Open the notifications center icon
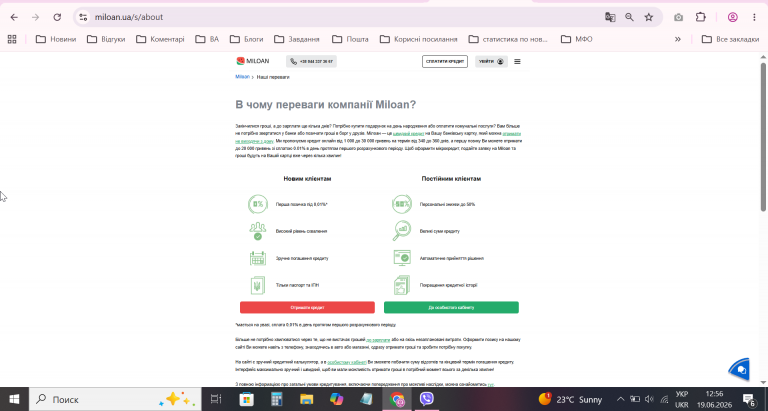The width and height of the screenshot is (768, 411). tap(749, 399)
